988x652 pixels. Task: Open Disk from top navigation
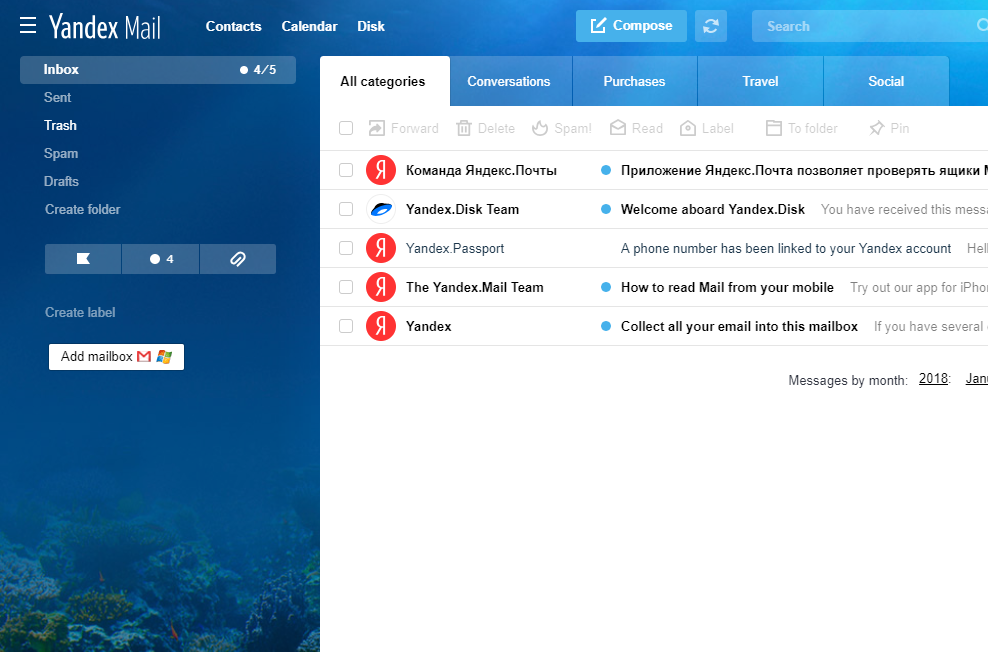pos(371,26)
